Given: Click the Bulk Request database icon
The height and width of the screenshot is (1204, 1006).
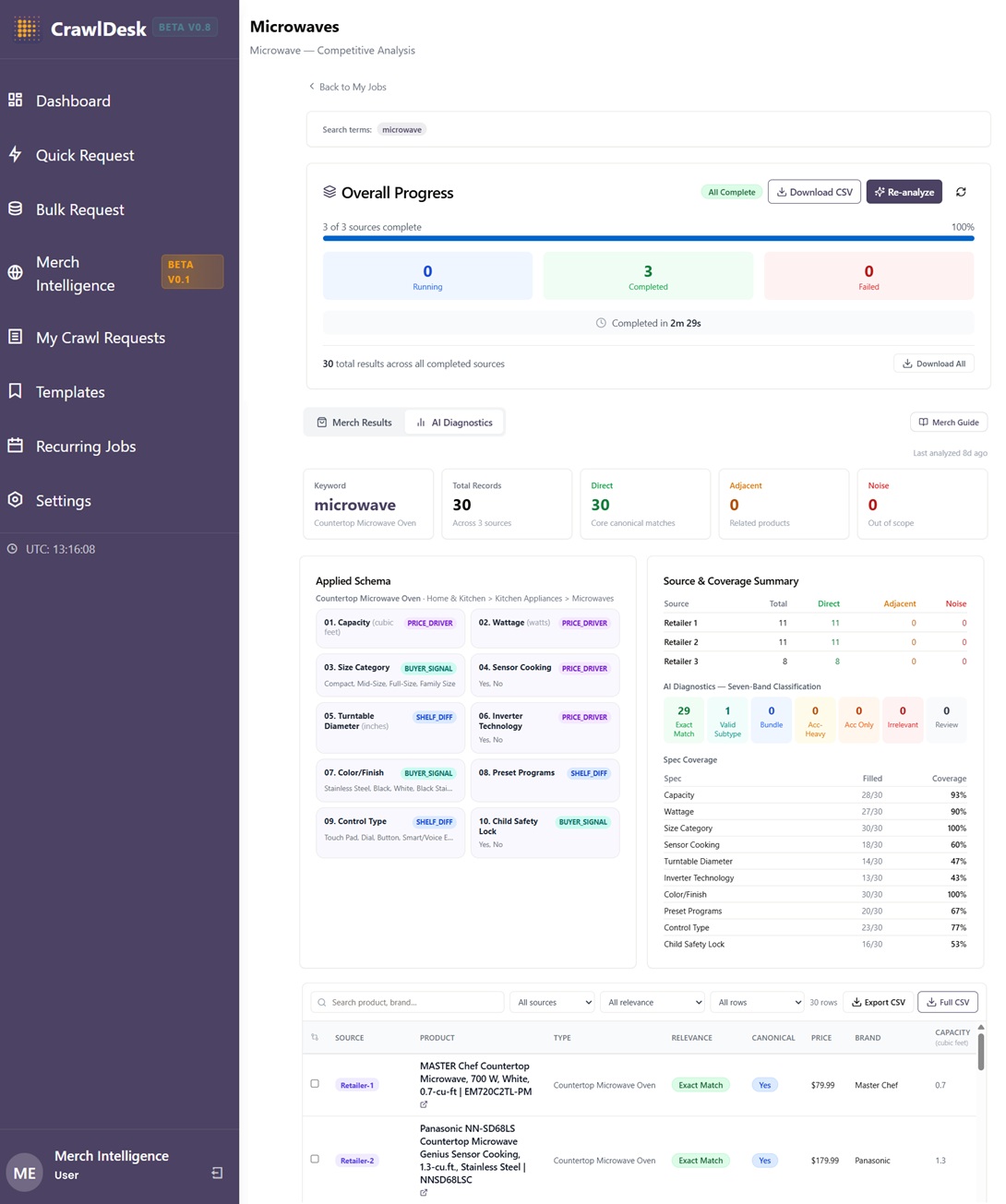Looking at the screenshot, I should pos(16,209).
